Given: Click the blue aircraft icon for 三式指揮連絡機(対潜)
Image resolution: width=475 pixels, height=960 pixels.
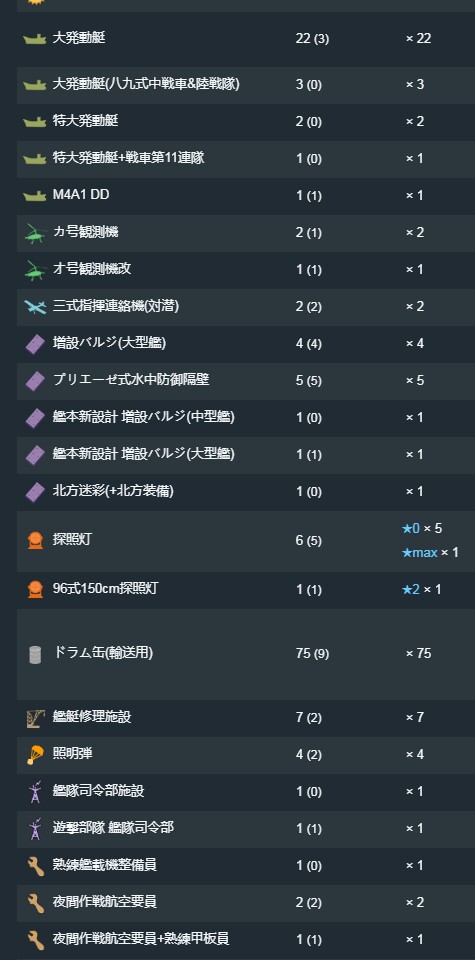Looking at the screenshot, I should point(35,307).
